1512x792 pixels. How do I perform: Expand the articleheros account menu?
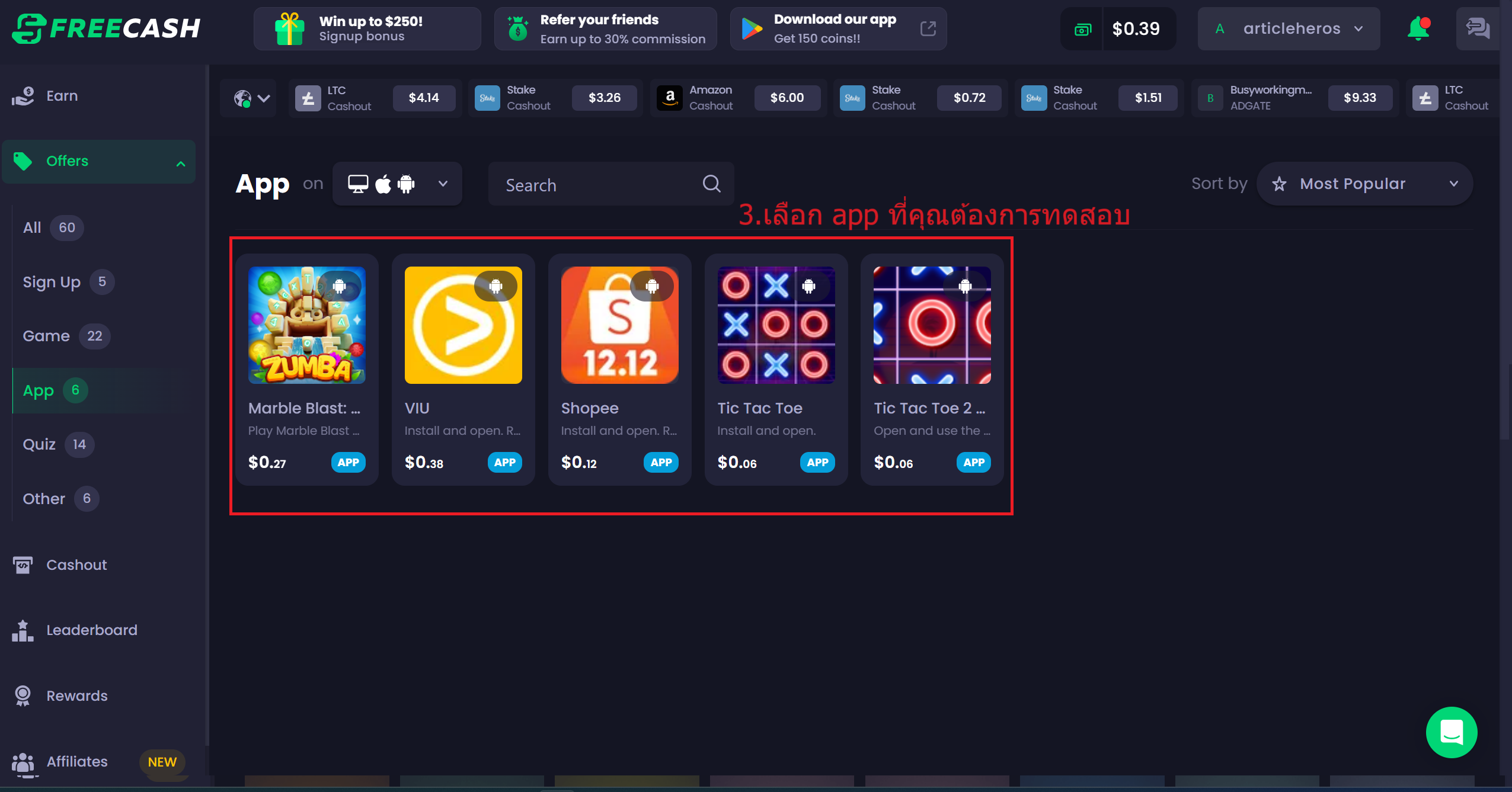click(x=1289, y=28)
